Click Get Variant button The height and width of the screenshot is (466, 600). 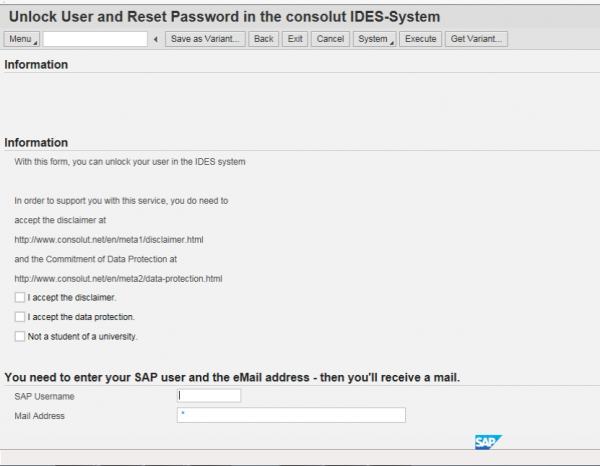pyautogui.click(x=476, y=39)
